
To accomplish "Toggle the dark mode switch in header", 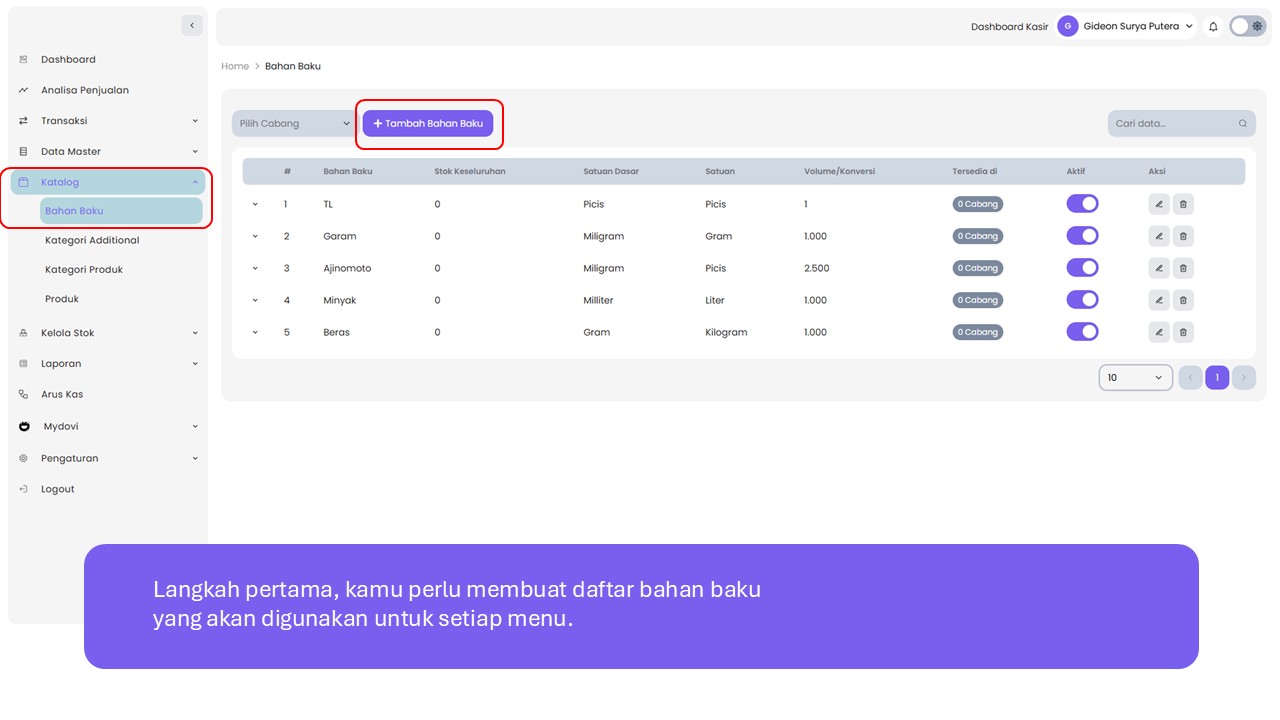I will coord(1247,27).
